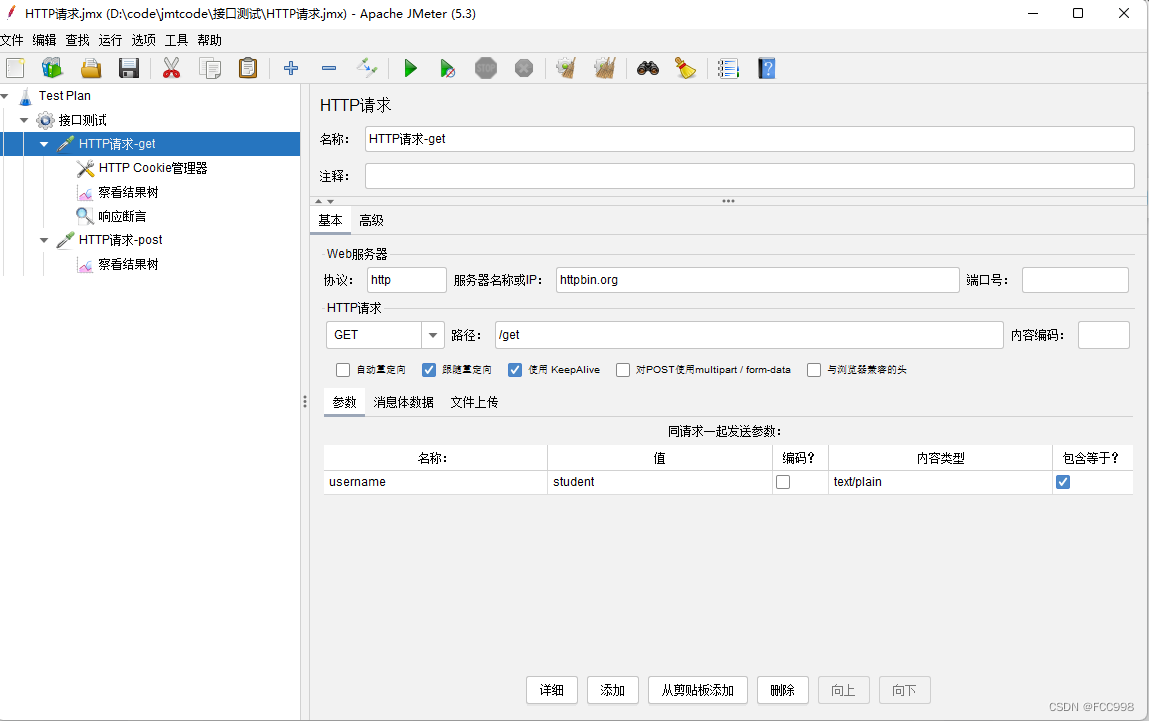Click the Copy toolbar icon
This screenshot has height=721, width=1149.
coord(210,68)
